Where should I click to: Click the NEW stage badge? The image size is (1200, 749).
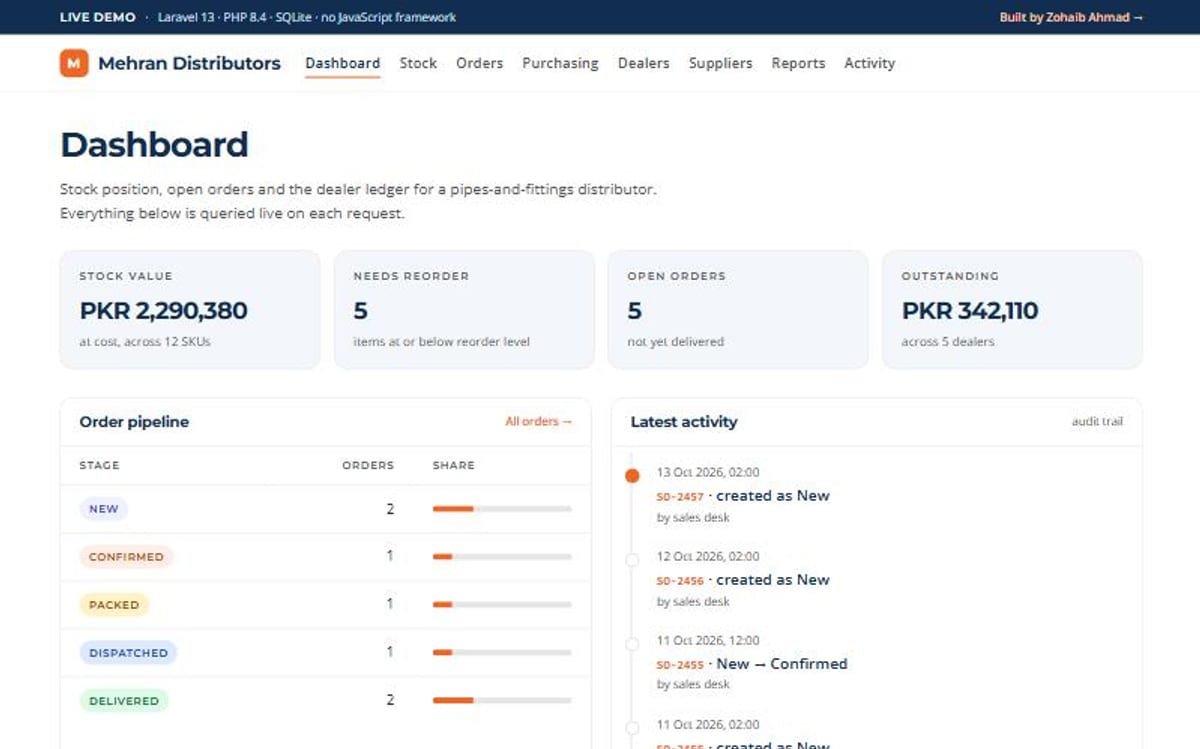pyautogui.click(x=104, y=509)
